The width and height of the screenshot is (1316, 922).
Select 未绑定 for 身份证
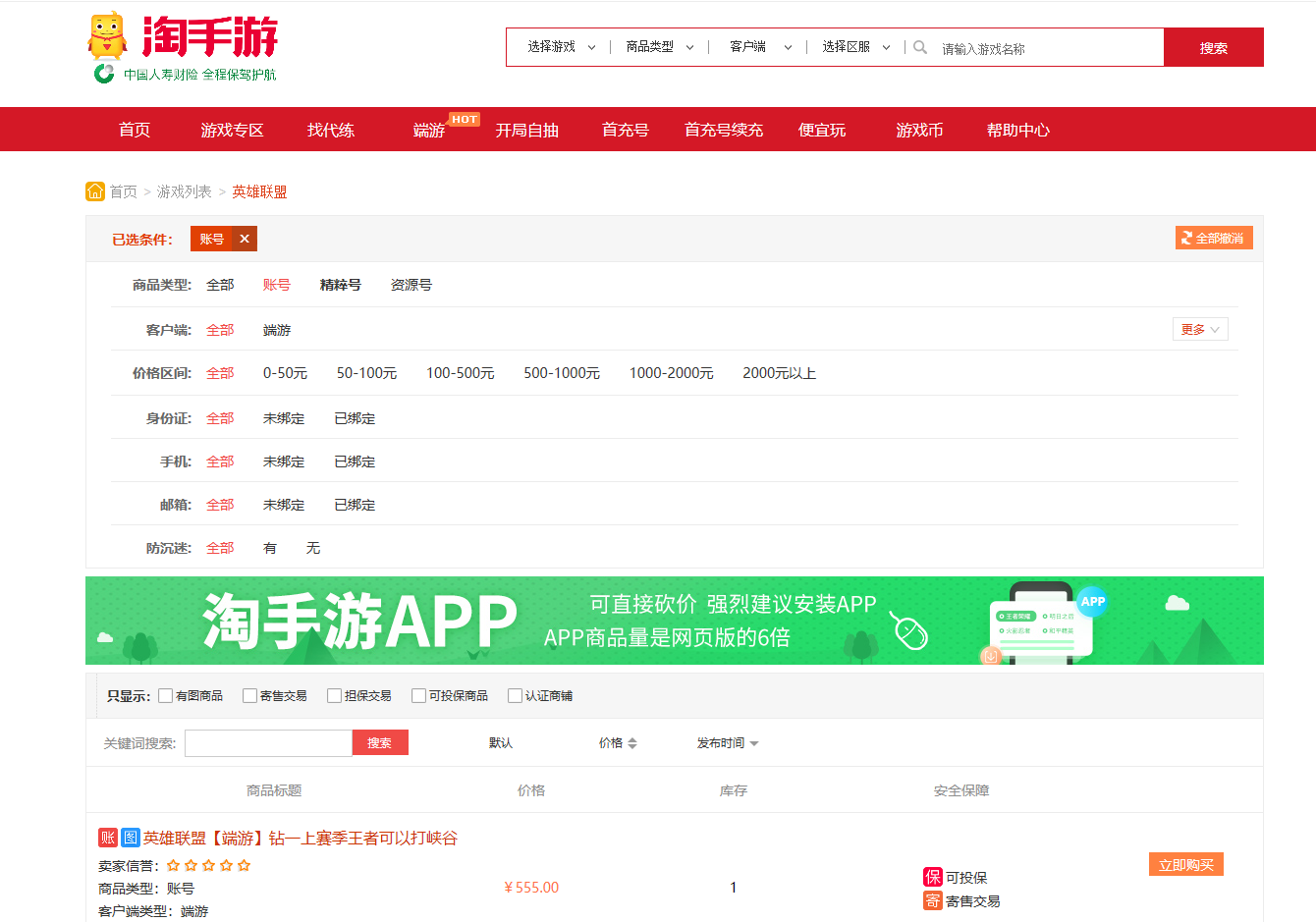tap(284, 418)
